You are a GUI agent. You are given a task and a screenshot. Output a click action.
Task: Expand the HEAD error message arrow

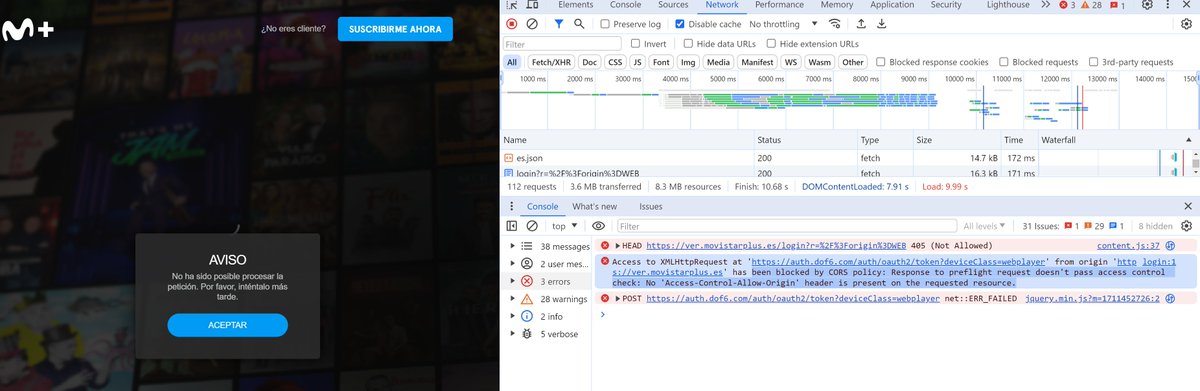(617, 245)
